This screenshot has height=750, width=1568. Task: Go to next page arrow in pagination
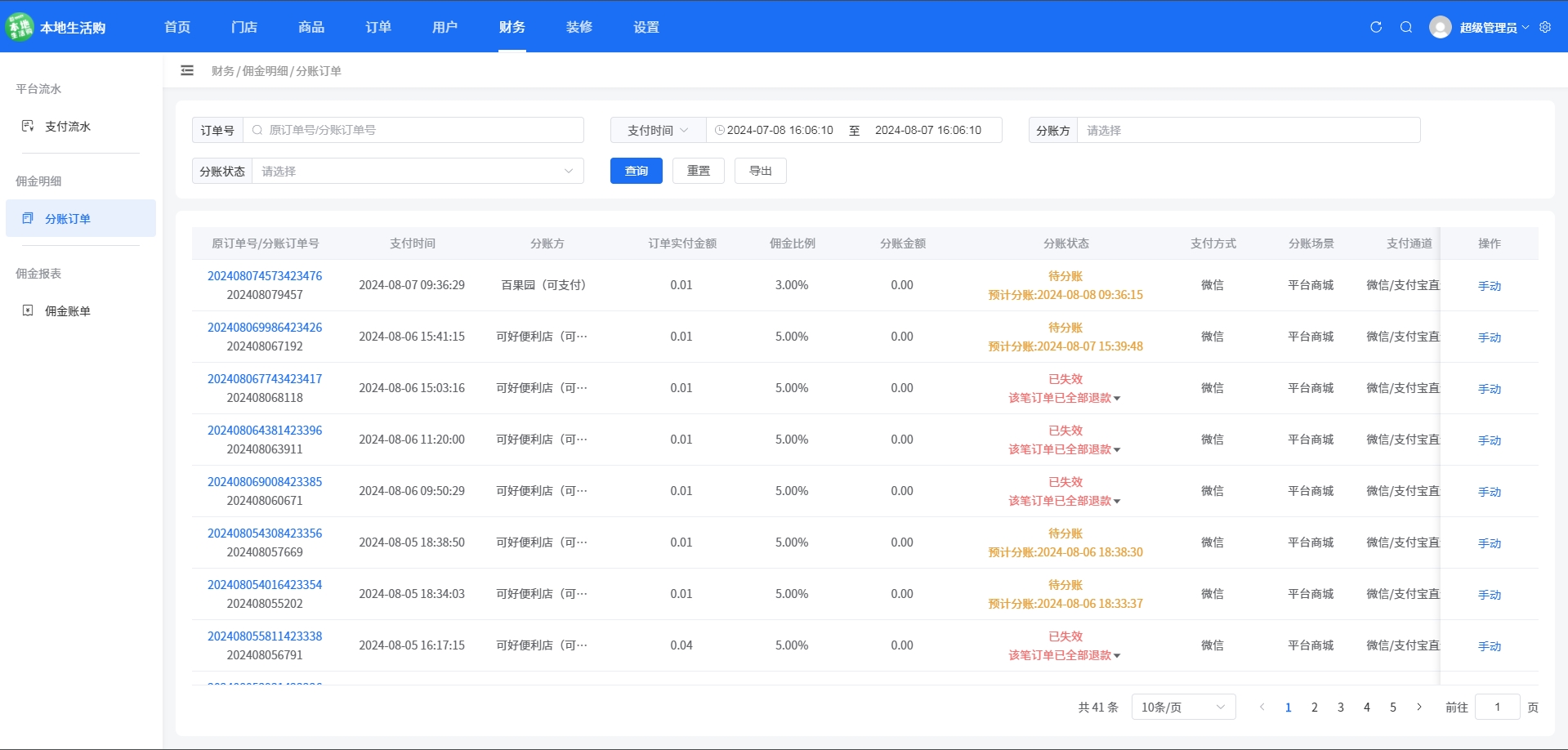pyautogui.click(x=1419, y=707)
